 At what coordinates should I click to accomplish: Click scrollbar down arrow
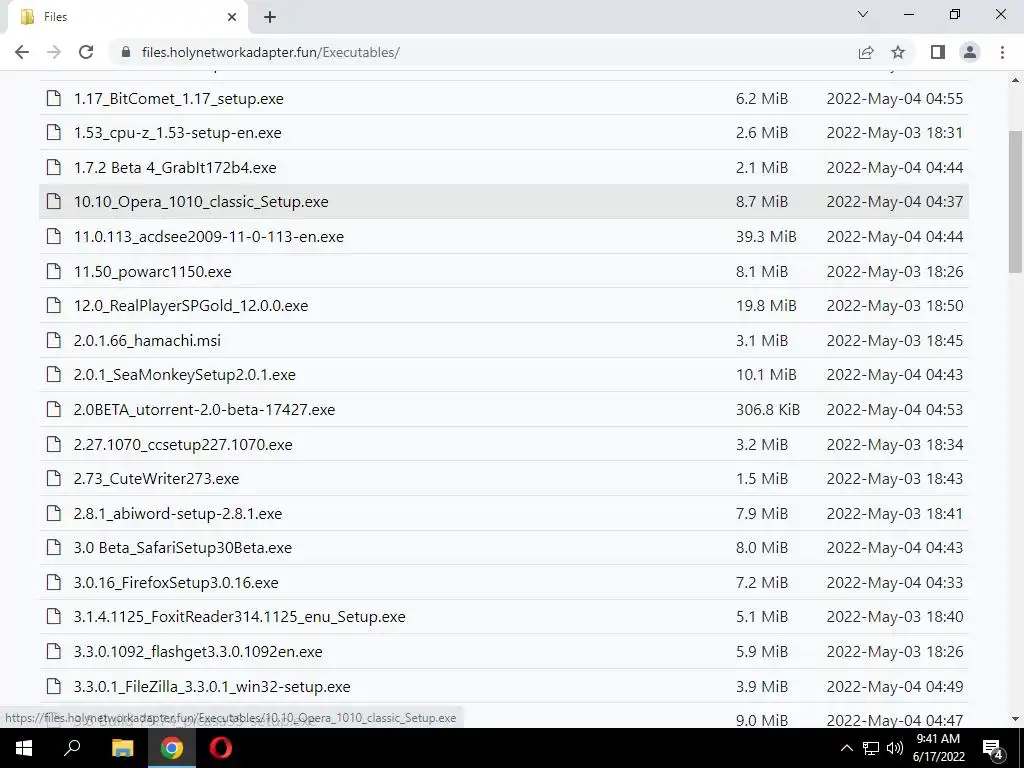1016,719
